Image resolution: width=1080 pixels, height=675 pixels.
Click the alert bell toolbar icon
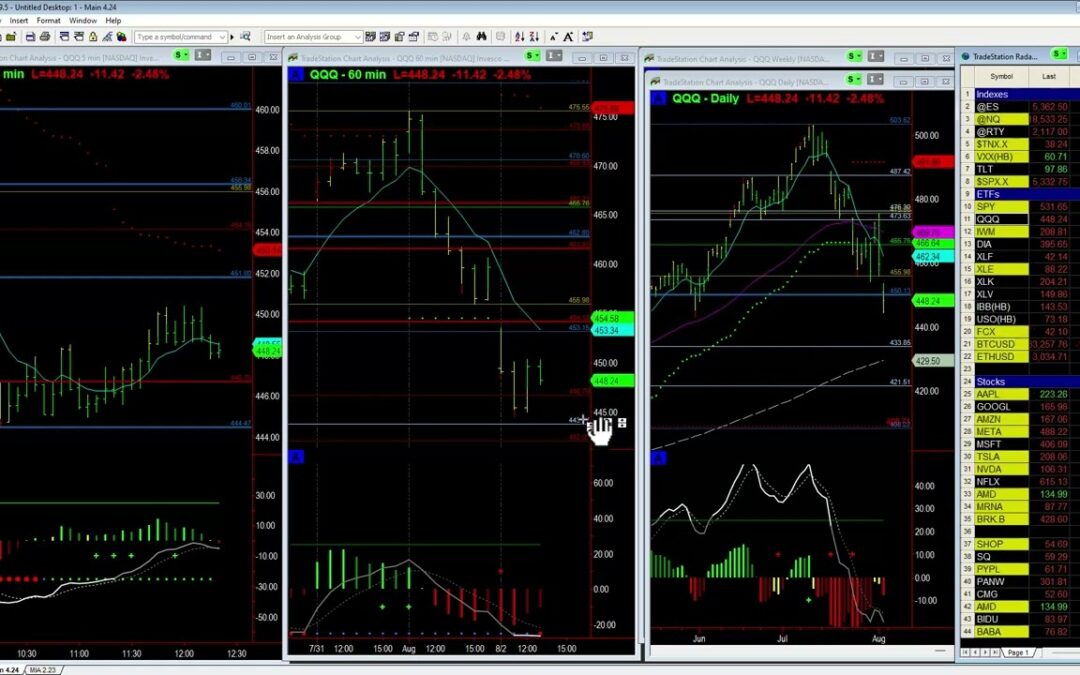pyautogui.click(x=466, y=37)
